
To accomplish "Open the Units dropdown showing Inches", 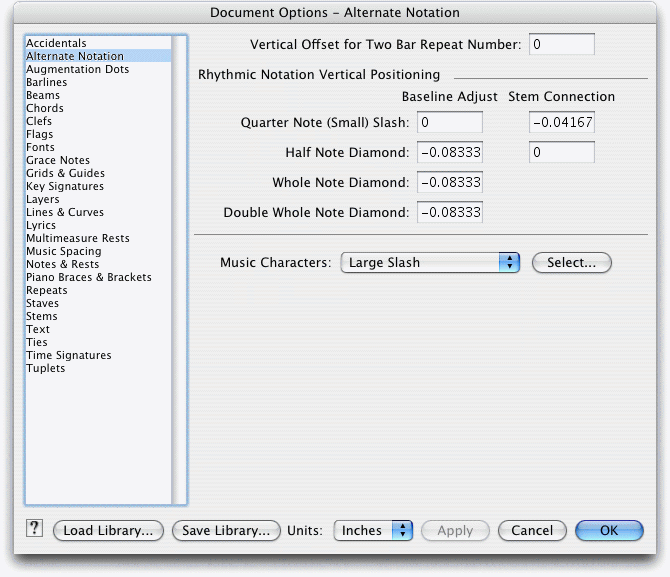I will click(x=373, y=530).
